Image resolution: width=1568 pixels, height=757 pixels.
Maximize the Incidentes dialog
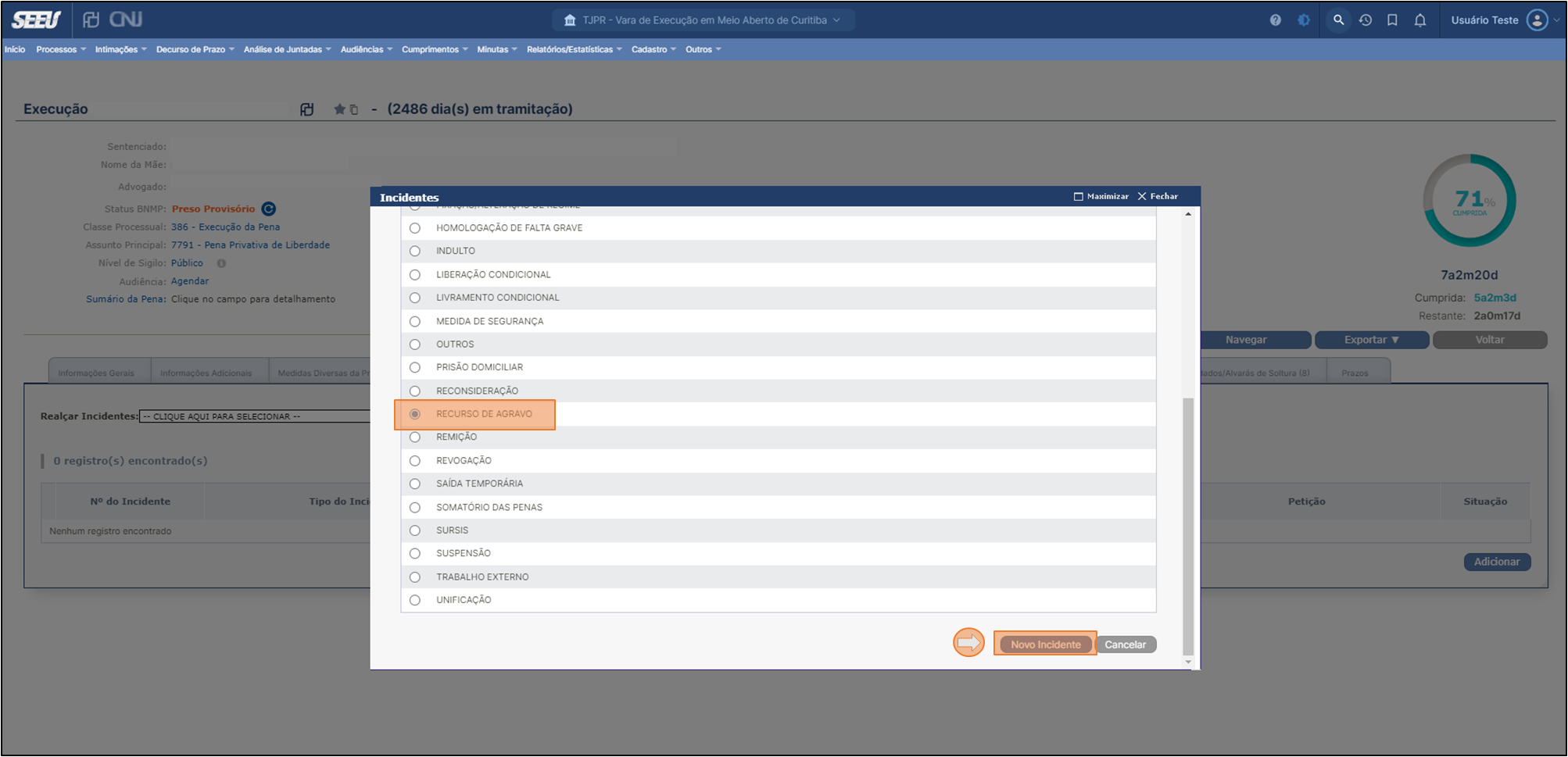click(1101, 196)
